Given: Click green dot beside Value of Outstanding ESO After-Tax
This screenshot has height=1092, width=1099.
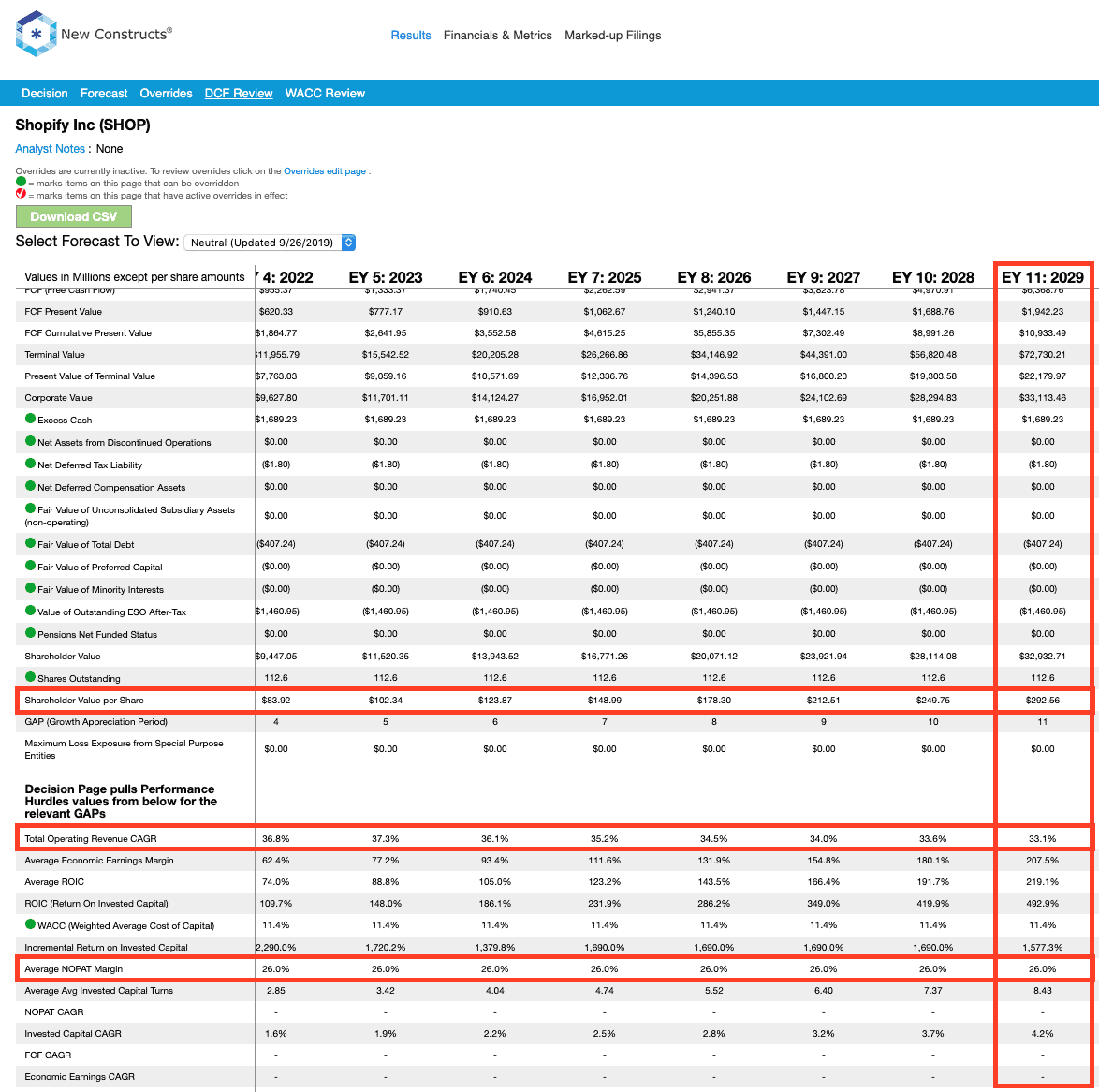Looking at the screenshot, I should (30, 611).
